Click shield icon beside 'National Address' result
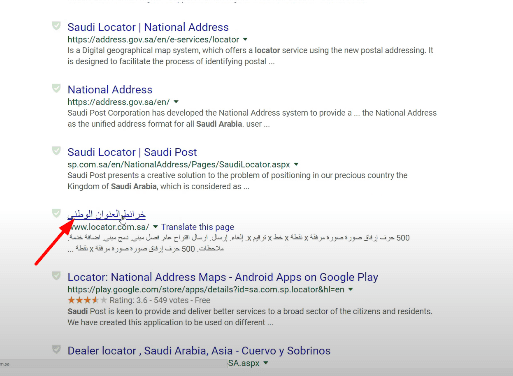This screenshot has width=513, height=376. 56,89
